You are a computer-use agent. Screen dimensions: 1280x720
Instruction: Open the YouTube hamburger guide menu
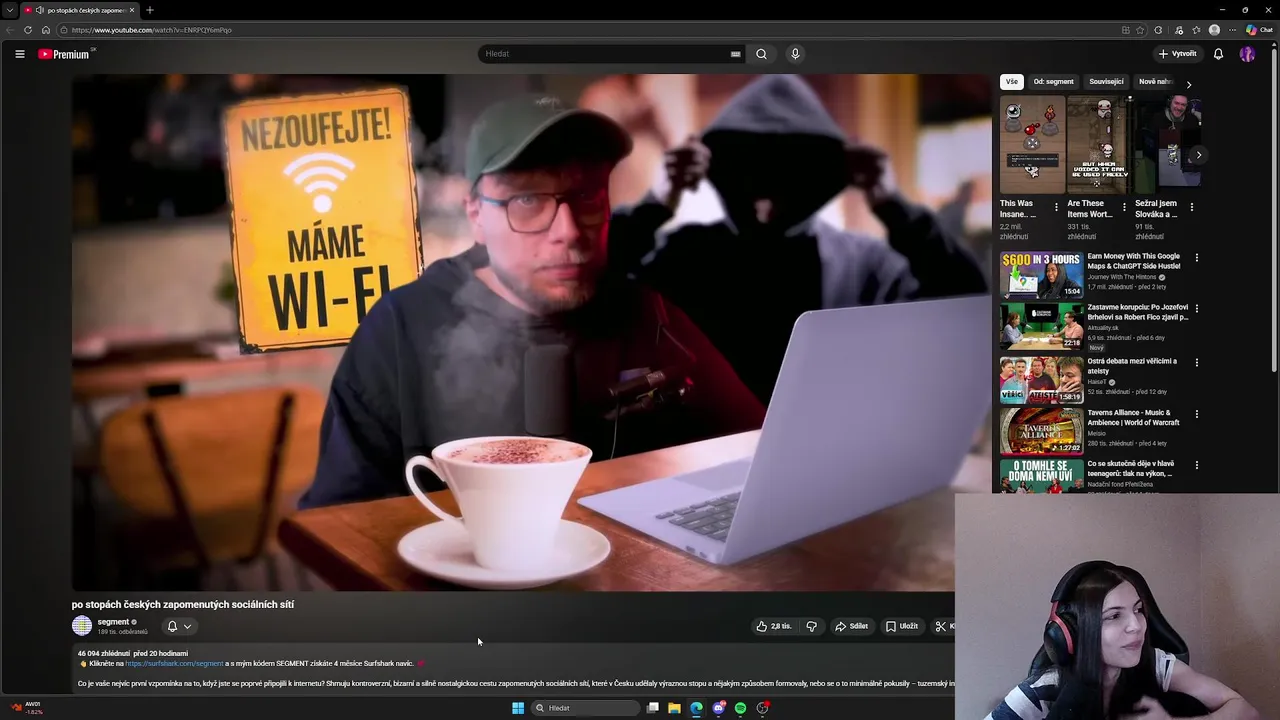(x=20, y=54)
